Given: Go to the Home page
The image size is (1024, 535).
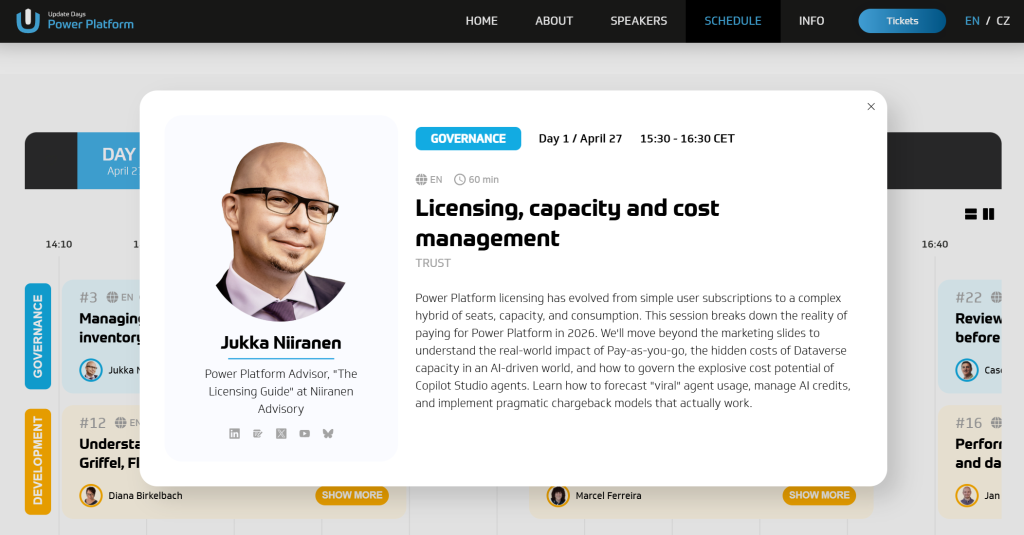Looking at the screenshot, I should coord(481,21).
